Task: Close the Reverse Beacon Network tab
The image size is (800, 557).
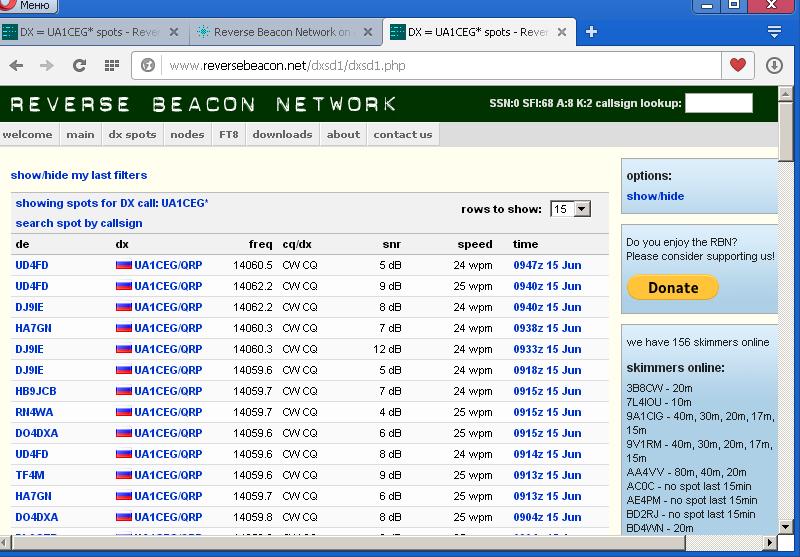Action: 367,32
